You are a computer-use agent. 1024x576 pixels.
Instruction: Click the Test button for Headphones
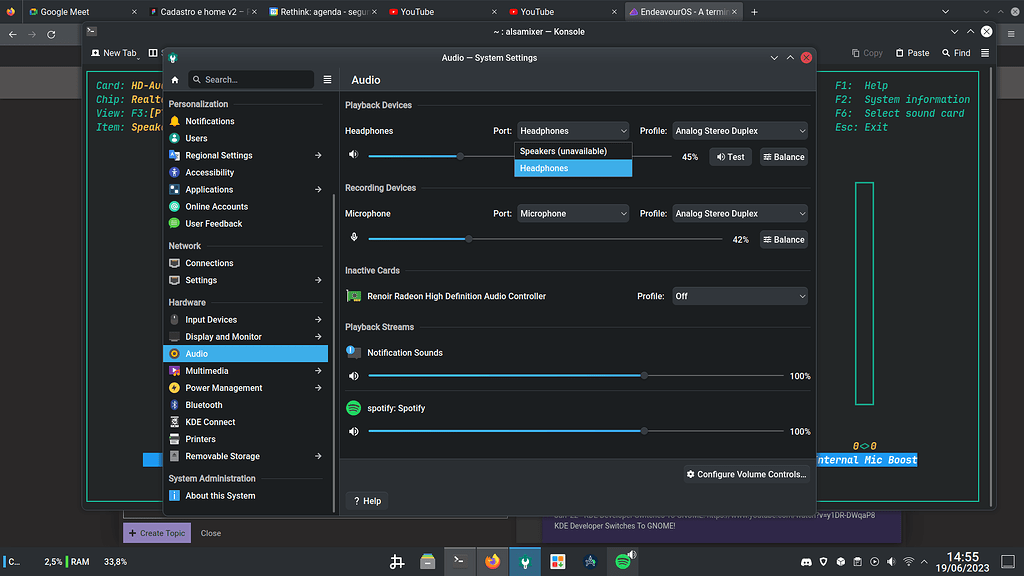(x=731, y=157)
